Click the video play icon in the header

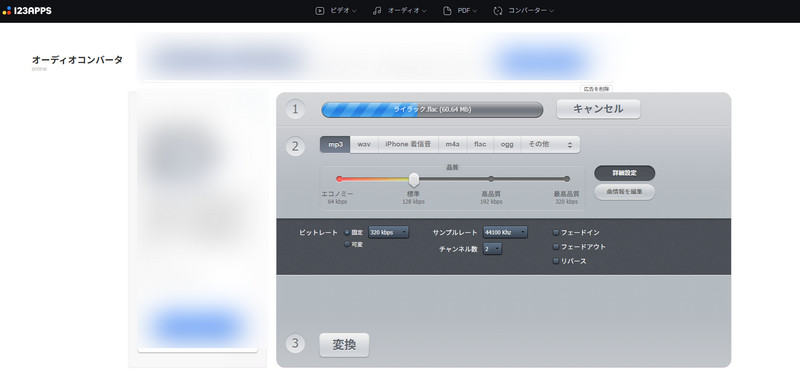point(320,10)
